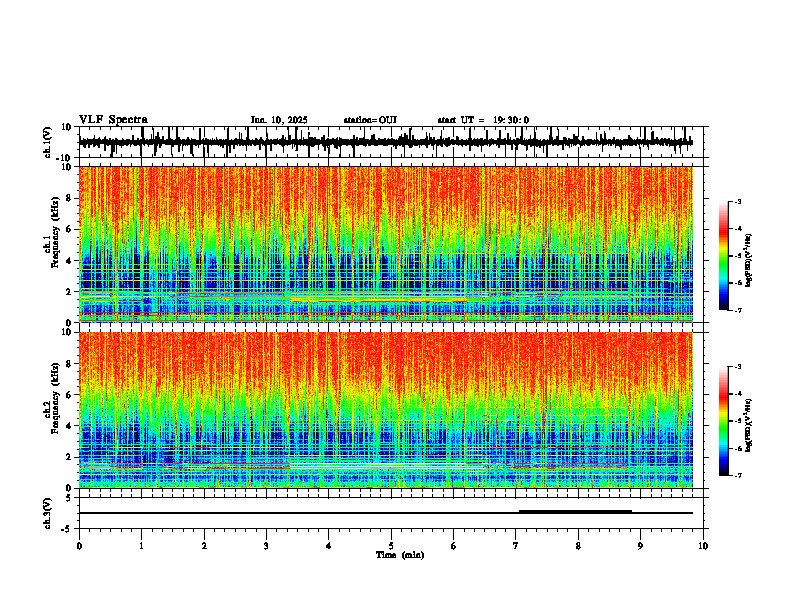Click the "-6" label on ch.1 color scale

click(x=738, y=283)
